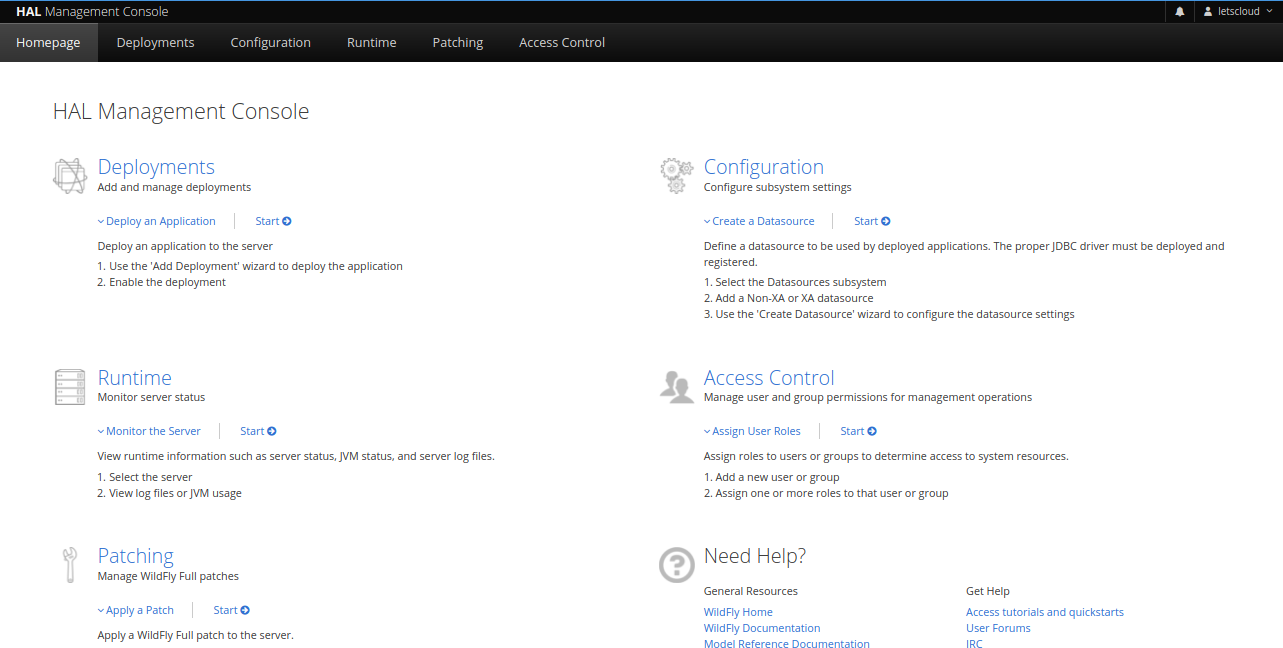1283x648 pixels.
Task: Click the Access Control heading link
Action: point(769,378)
